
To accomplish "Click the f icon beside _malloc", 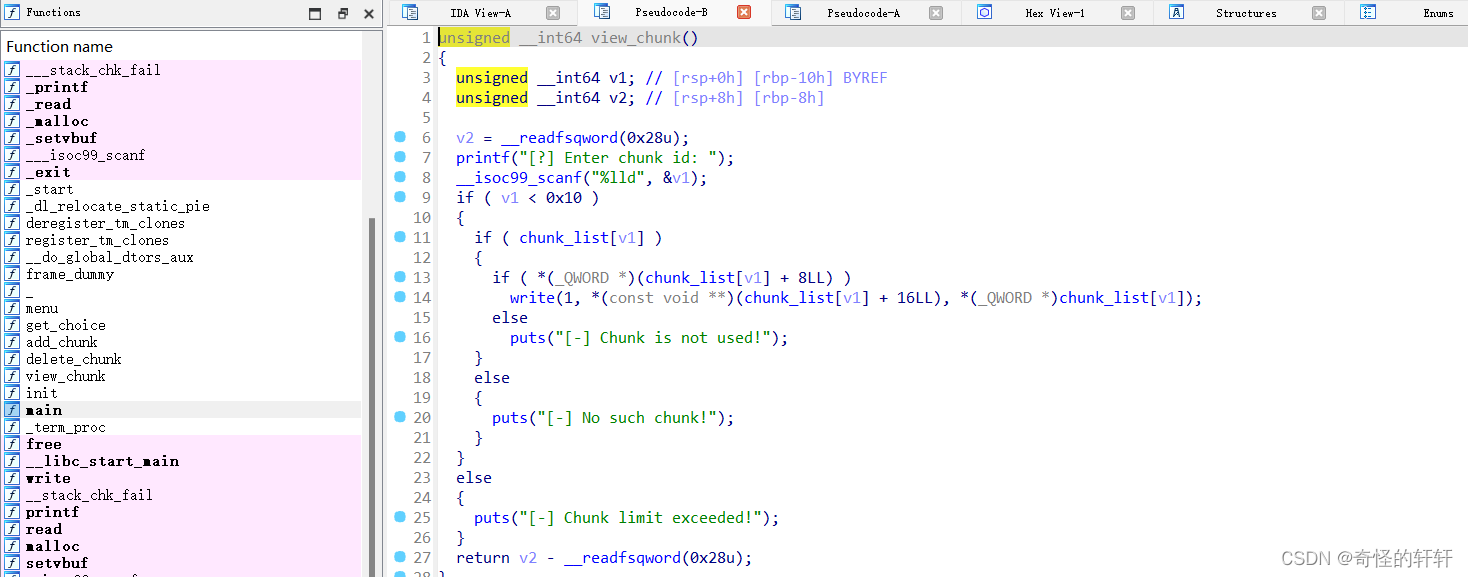I will click(x=11, y=120).
